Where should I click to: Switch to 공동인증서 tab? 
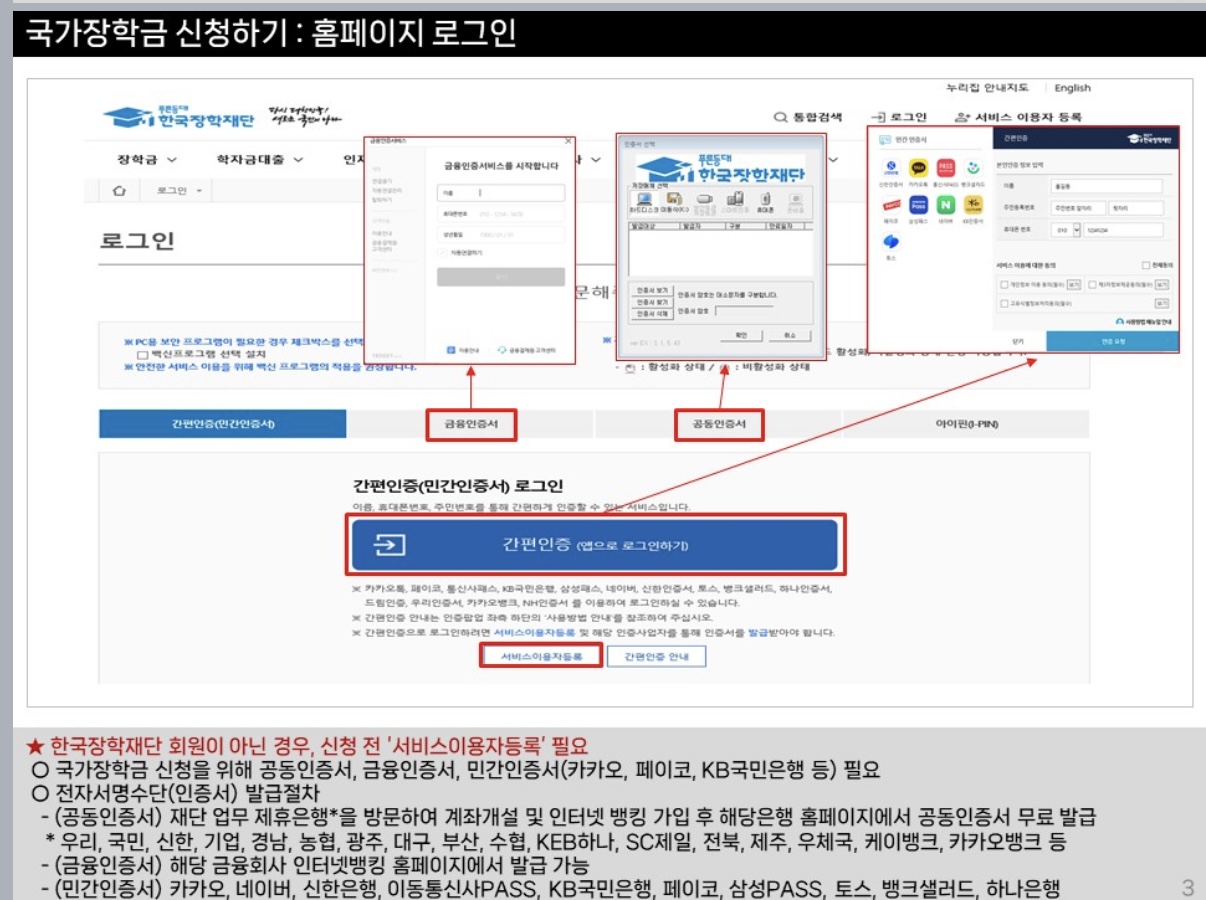coord(719,424)
